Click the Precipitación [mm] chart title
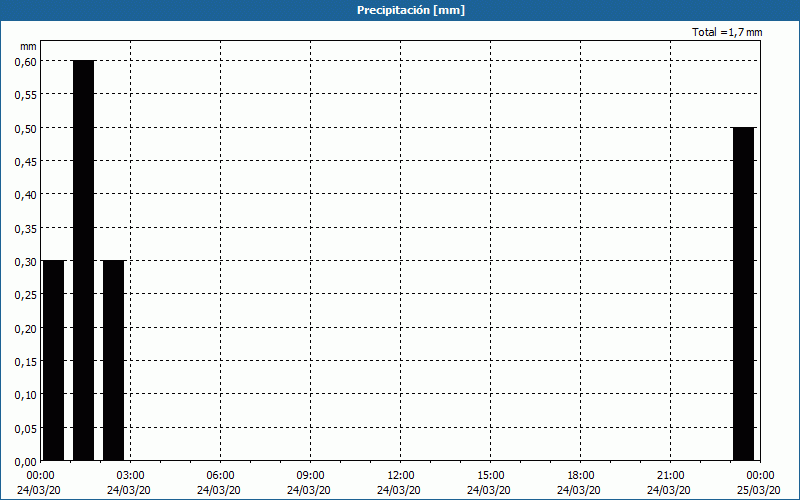The width and height of the screenshot is (800, 500). point(411,10)
